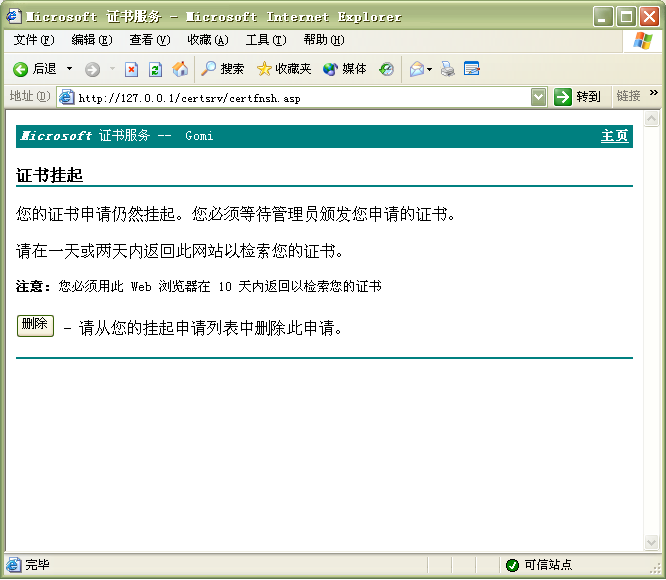Click the Refresh page icon
This screenshot has width=666, height=580.
pos(155,69)
